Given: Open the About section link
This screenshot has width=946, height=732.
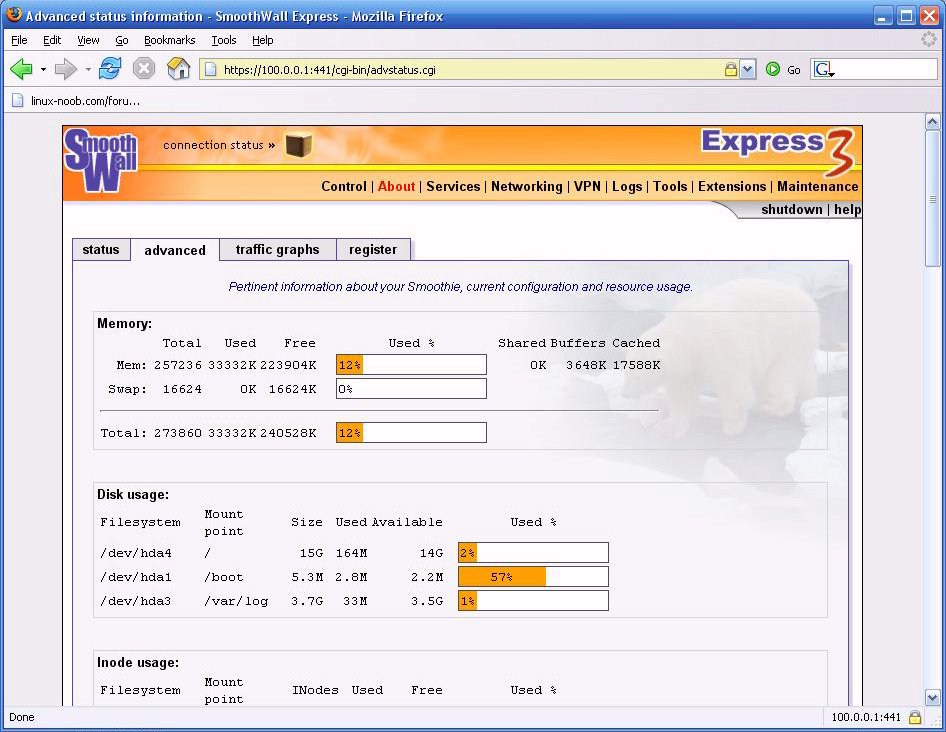Looking at the screenshot, I should [x=396, y=186].
